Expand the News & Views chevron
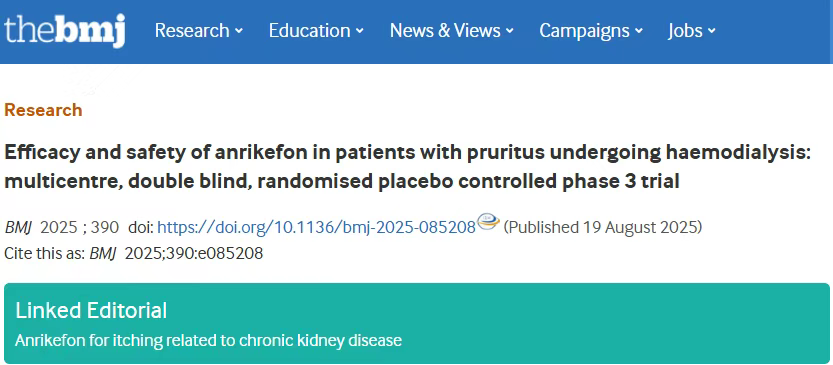The width and height of the screenshot is (833, 365). tap(509, 31)
